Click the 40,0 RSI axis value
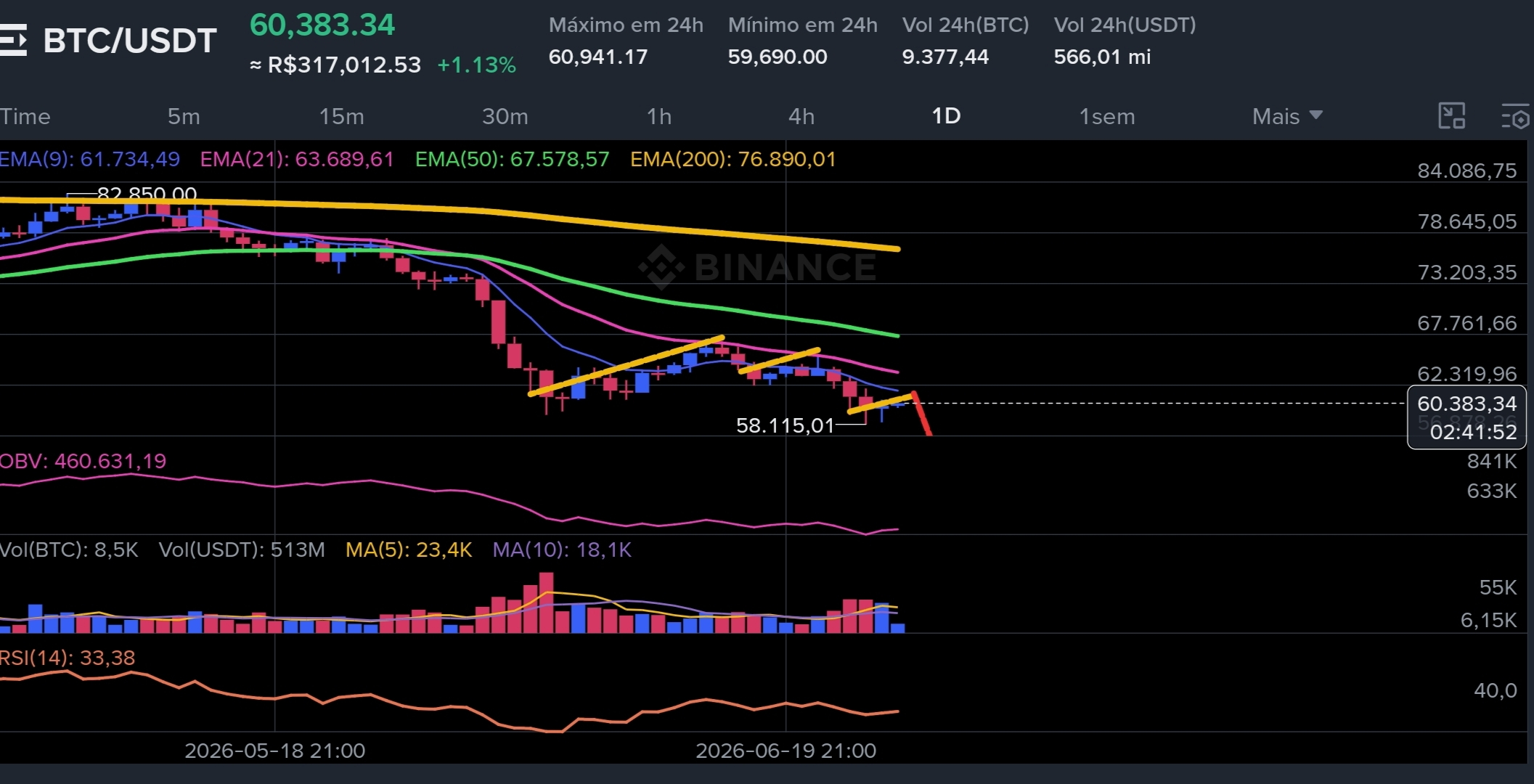This screenshot has width=1534, height=784. (x=1495, y=690)
